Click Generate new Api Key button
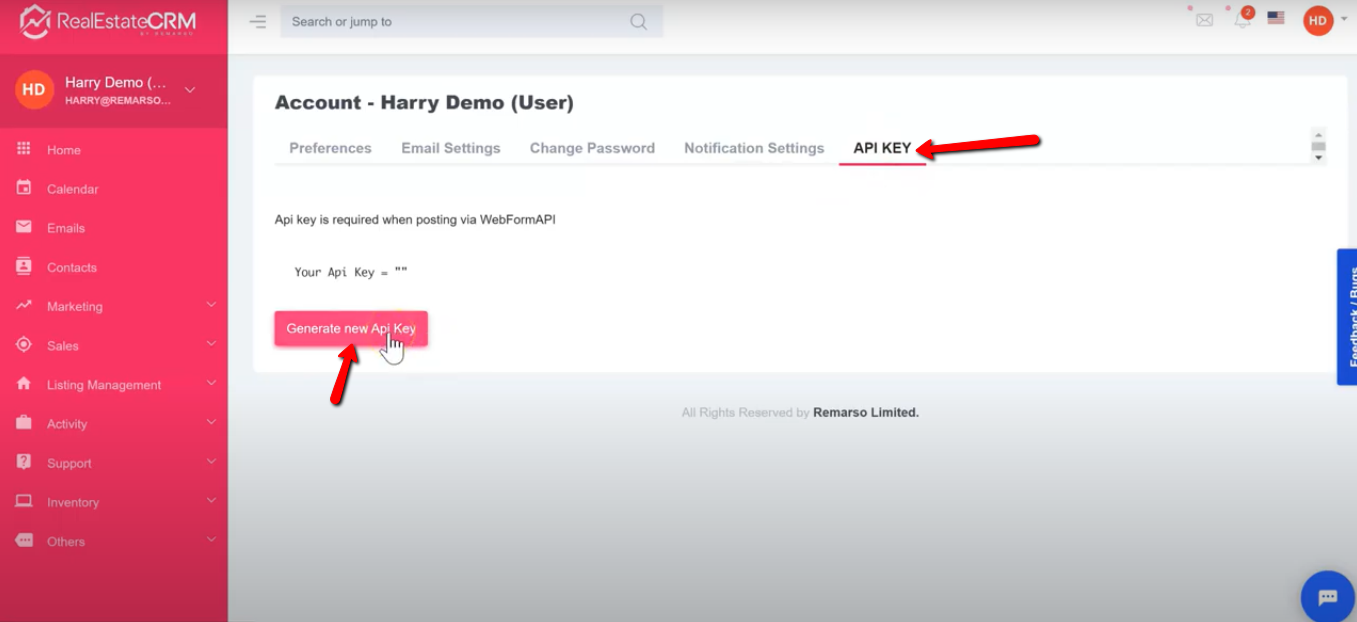This screenshot has height=622, width=1357. pos(351,328)
